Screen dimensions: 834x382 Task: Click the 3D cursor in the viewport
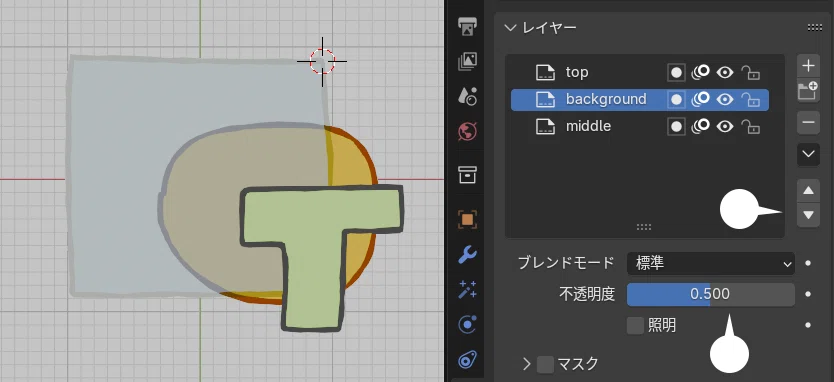(322, 61)
